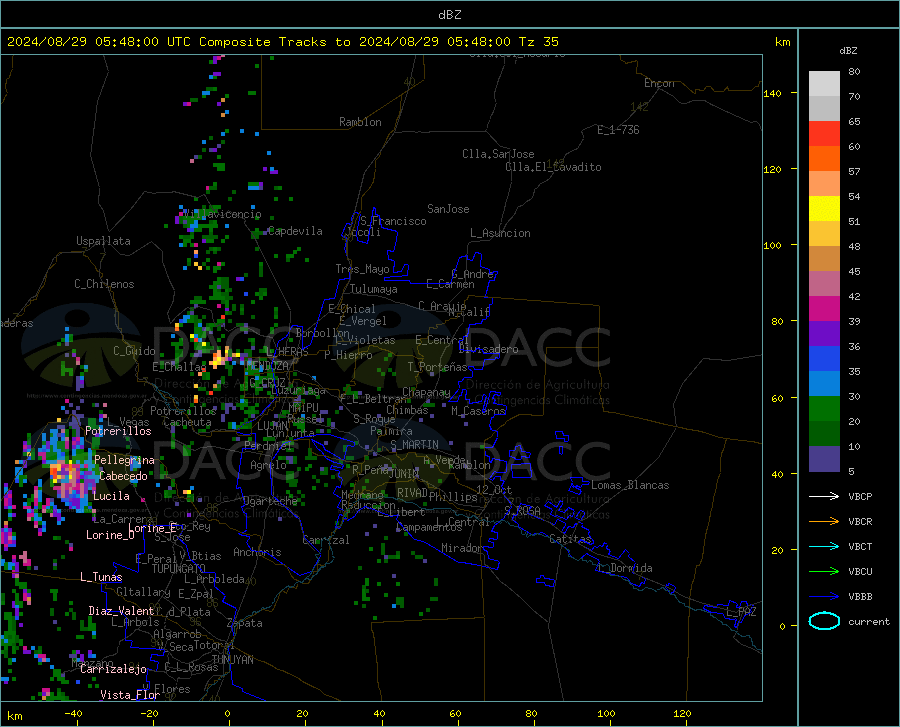Click the 'Catitas' map label

point(571,539)
